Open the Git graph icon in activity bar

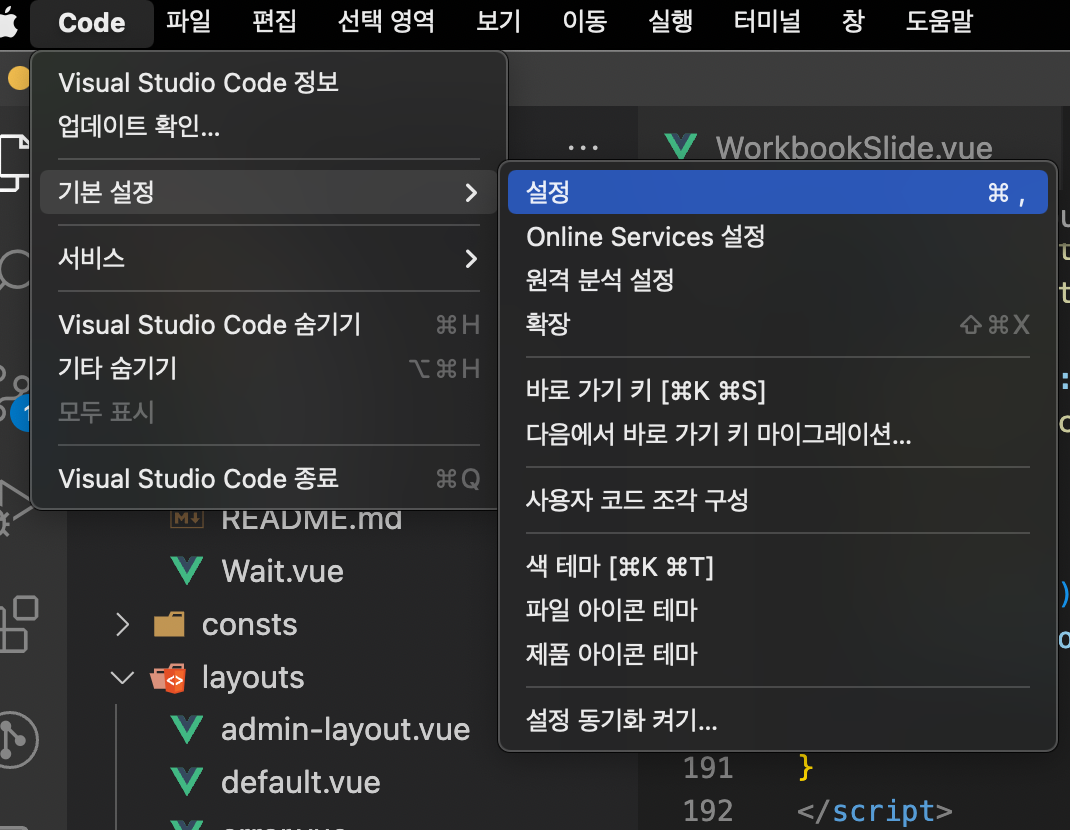tap(18, 740)
